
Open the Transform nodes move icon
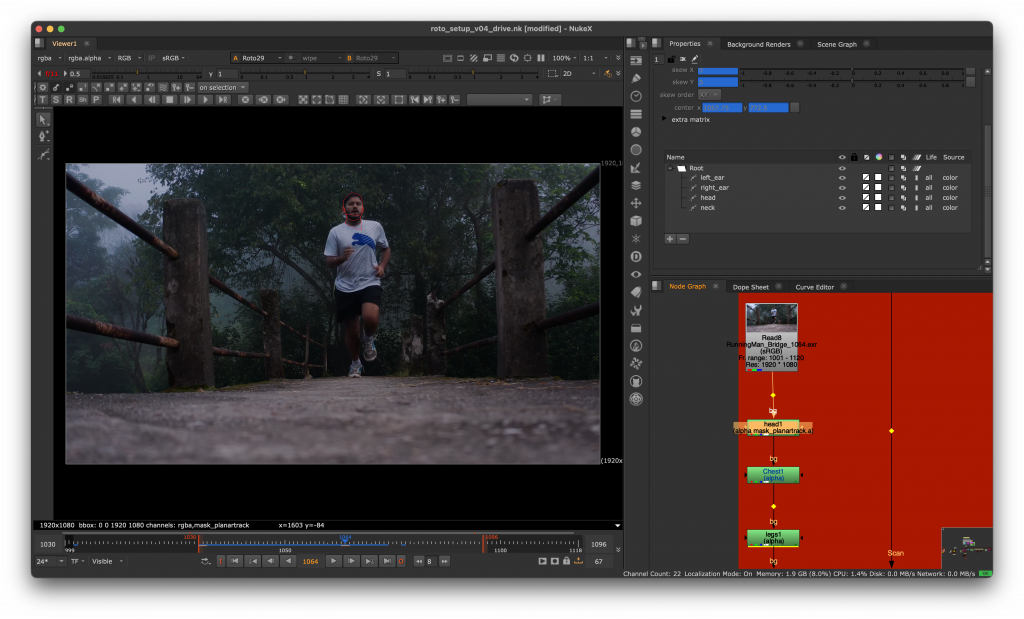(x=636, y=203)
